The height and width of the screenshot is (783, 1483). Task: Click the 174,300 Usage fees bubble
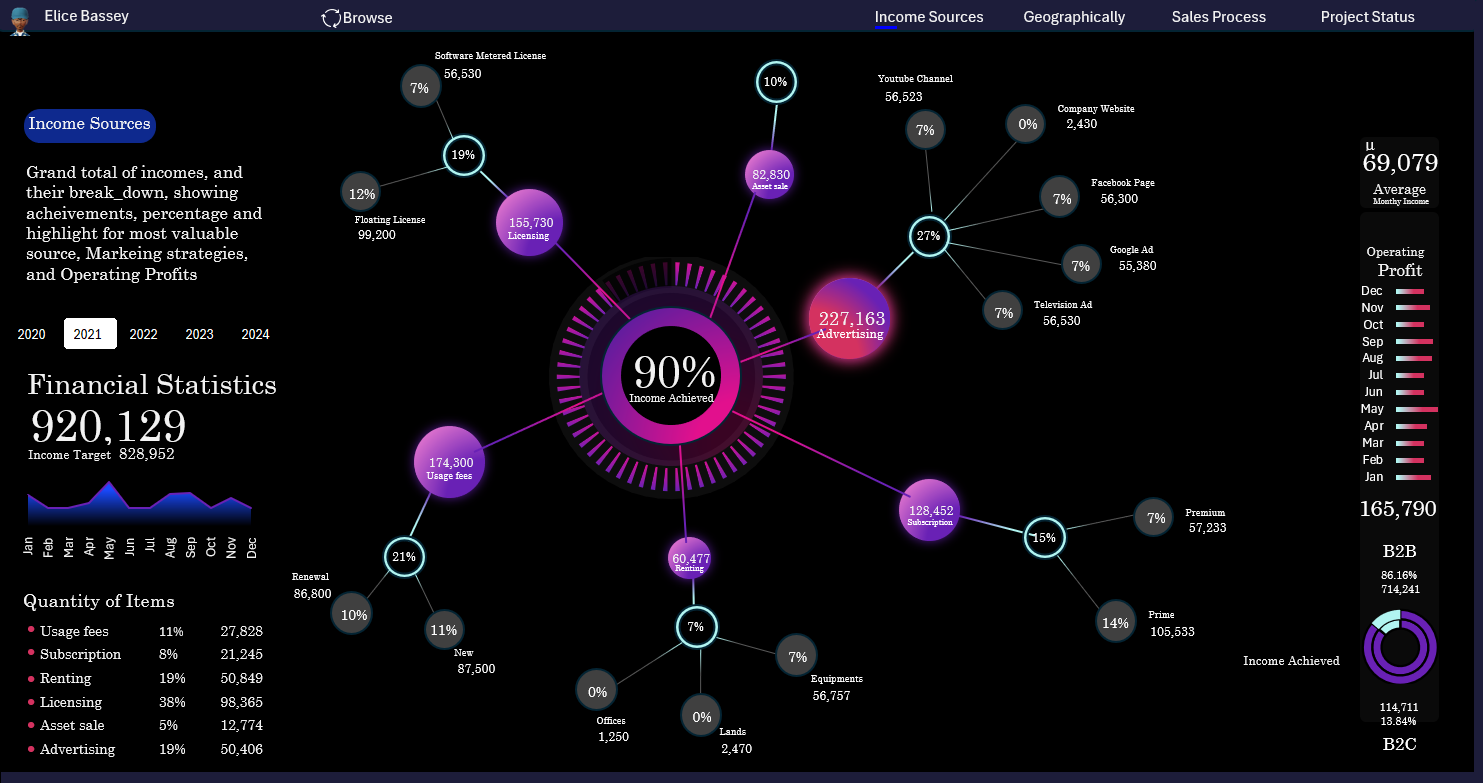pyautogui.click(x=450, y=463)
